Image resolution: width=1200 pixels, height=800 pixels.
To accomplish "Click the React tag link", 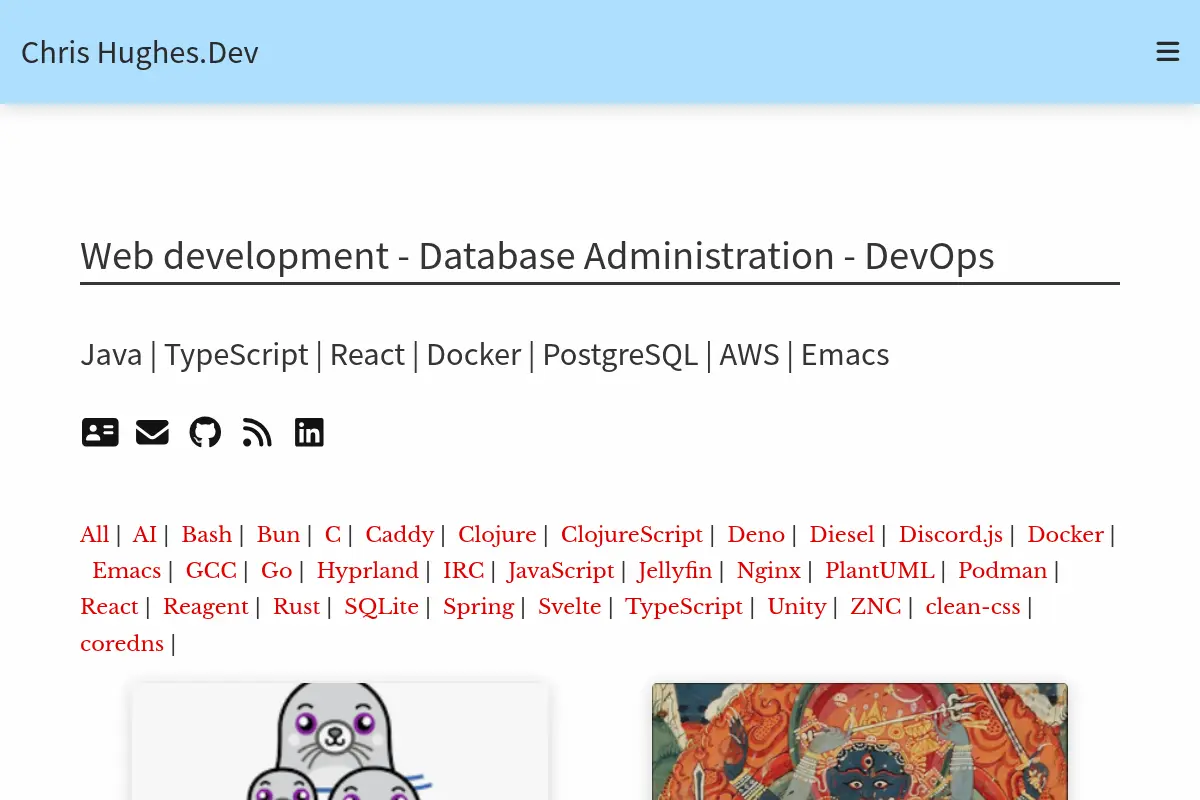I will tap(109, 606).
